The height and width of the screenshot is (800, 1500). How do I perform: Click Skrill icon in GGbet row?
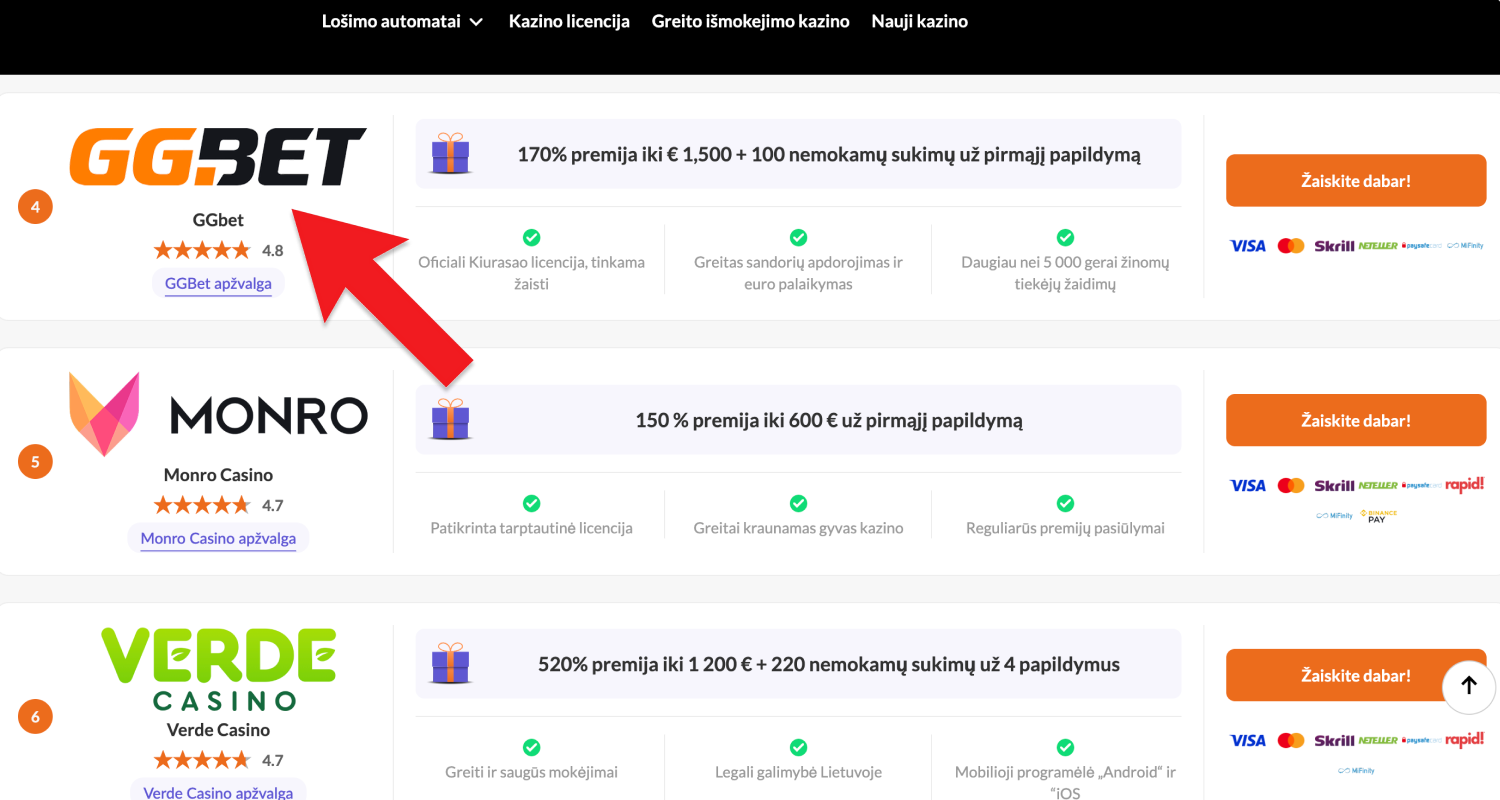1334,246
